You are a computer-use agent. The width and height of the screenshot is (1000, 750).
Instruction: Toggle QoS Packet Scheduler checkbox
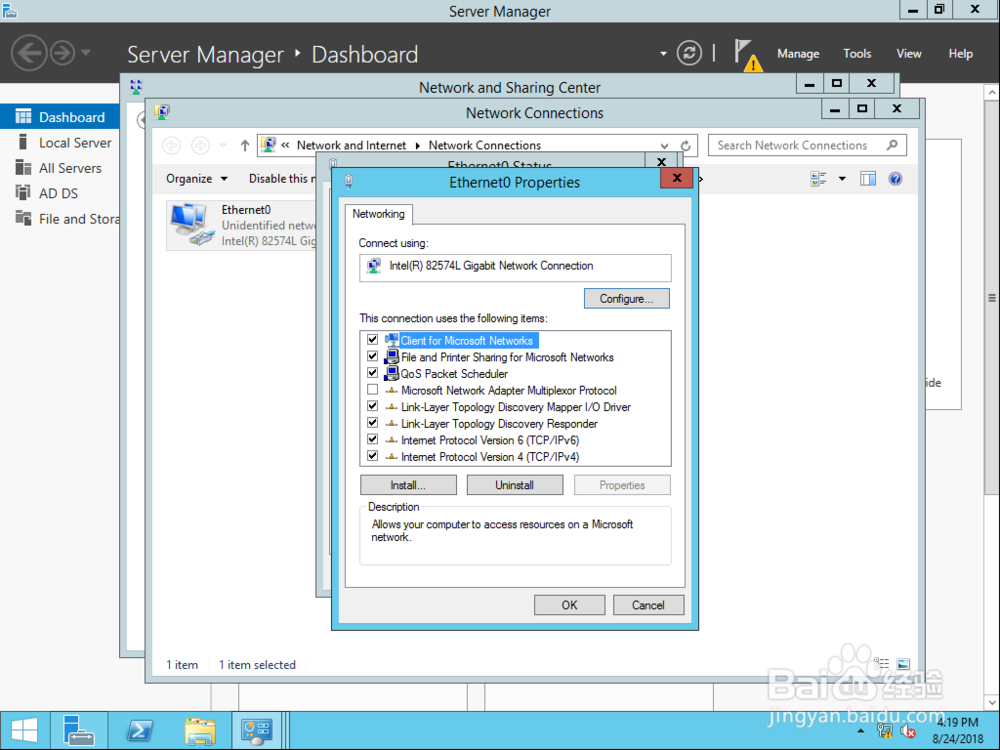(x=372, y=373)
